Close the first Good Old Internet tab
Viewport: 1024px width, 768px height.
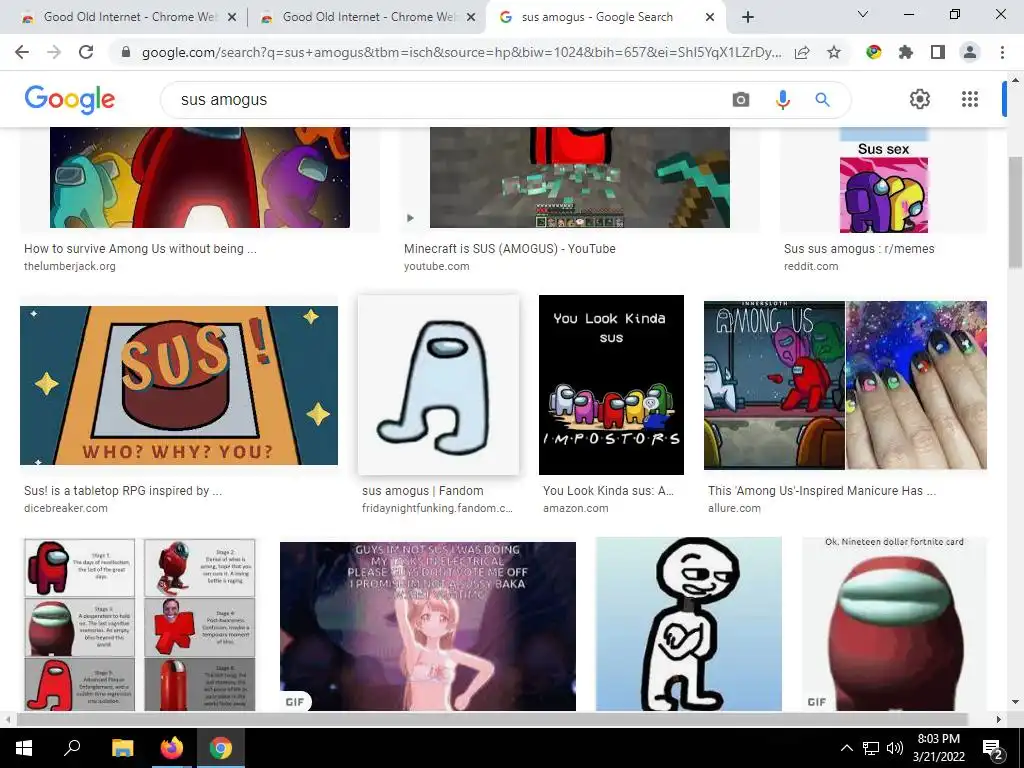pos(232,18)
